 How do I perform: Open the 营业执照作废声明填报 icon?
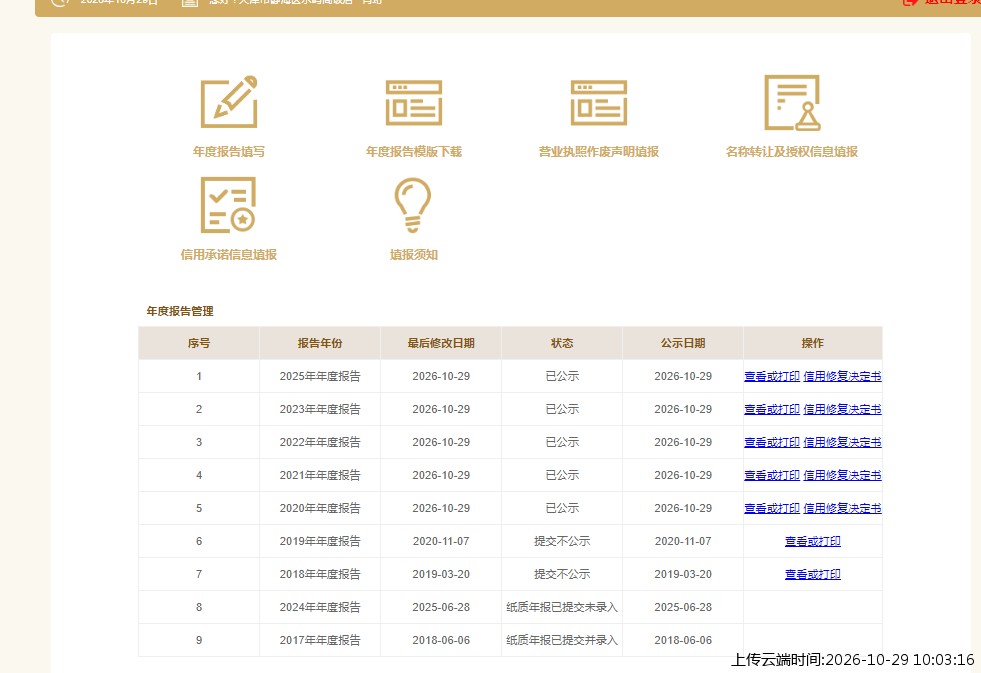tap(599, 103)
